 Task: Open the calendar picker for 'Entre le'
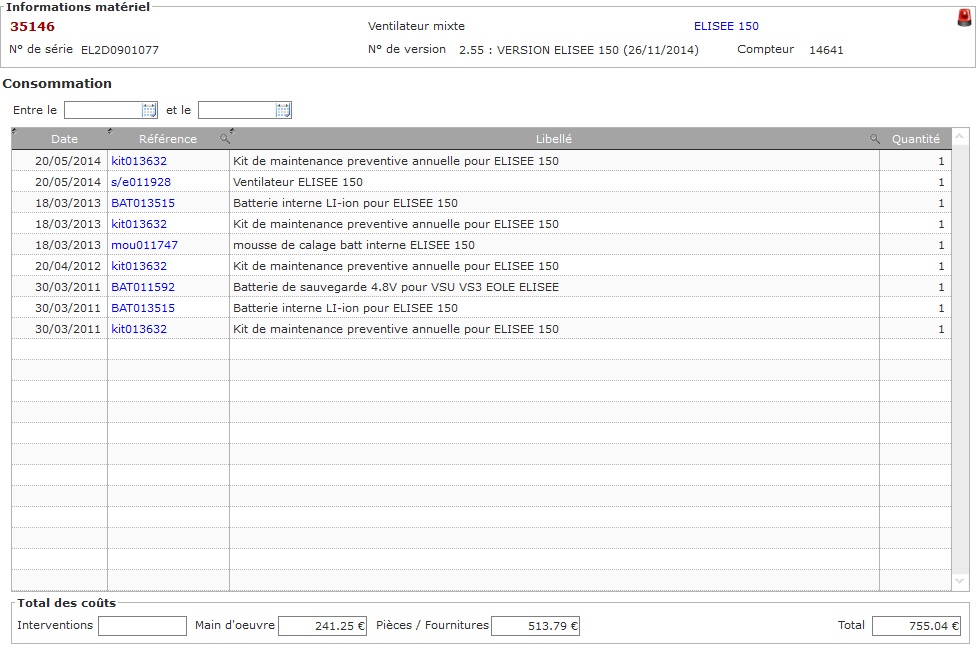(149, 110)
